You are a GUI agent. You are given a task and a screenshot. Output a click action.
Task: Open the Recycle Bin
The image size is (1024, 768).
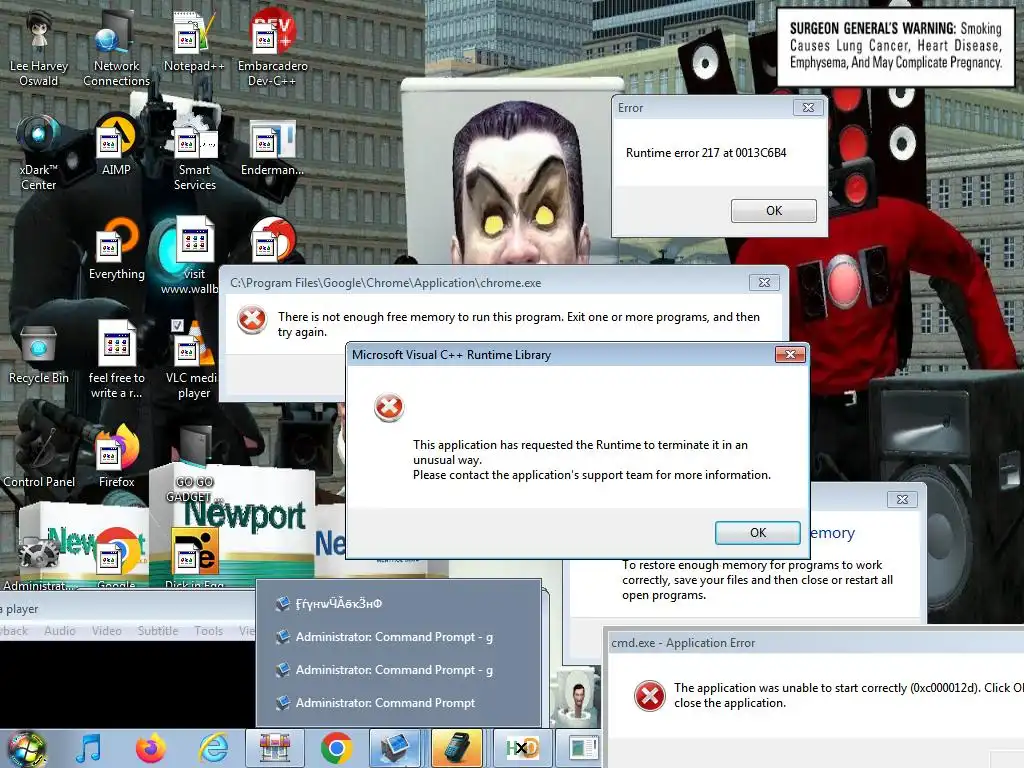coord(39,354)
